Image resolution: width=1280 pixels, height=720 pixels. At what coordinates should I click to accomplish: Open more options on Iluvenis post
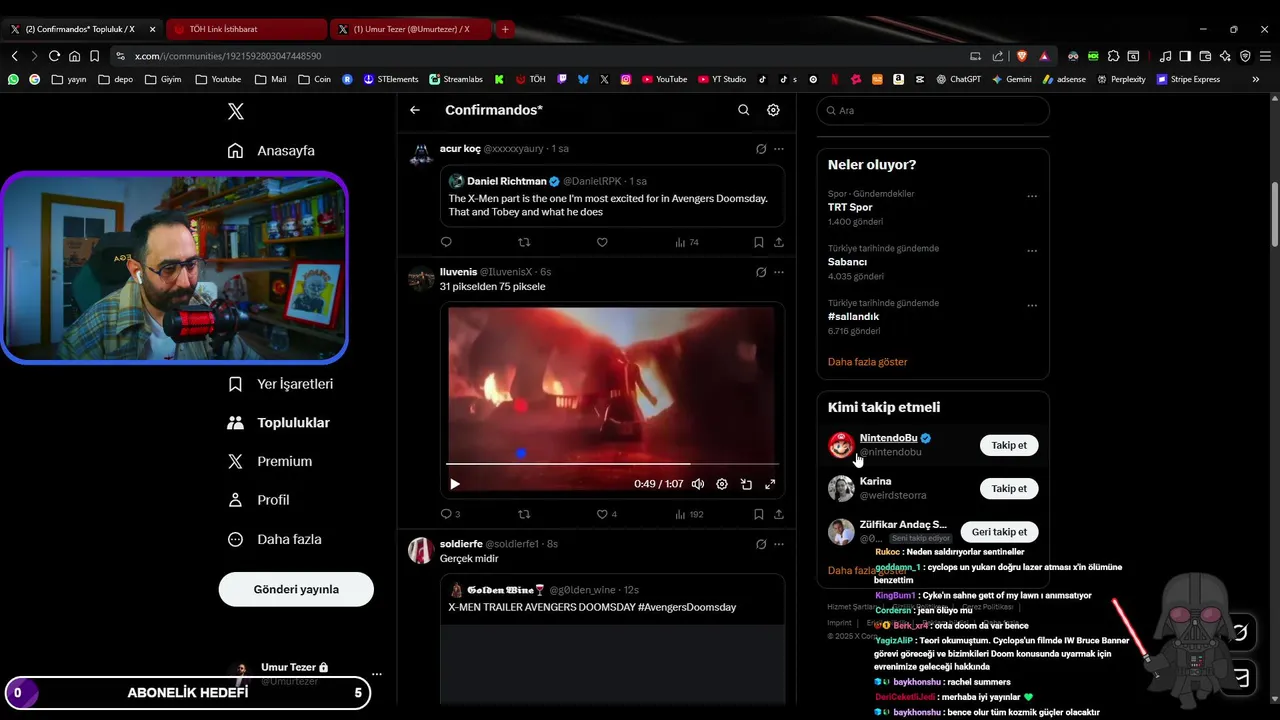779,272
